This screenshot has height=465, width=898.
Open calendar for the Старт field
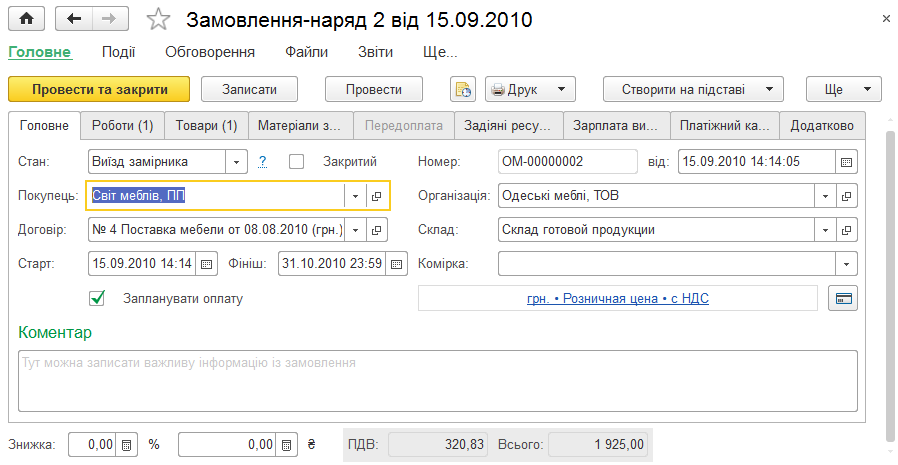pos(207,264)
